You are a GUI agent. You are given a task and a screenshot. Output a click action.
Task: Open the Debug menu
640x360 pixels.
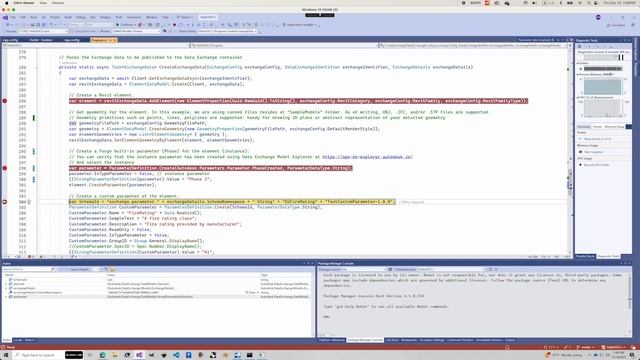coord(81,18)
